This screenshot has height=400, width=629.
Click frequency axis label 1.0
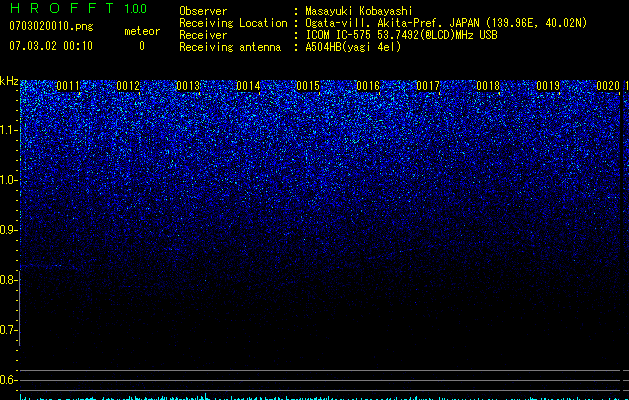tap(8, 180)
